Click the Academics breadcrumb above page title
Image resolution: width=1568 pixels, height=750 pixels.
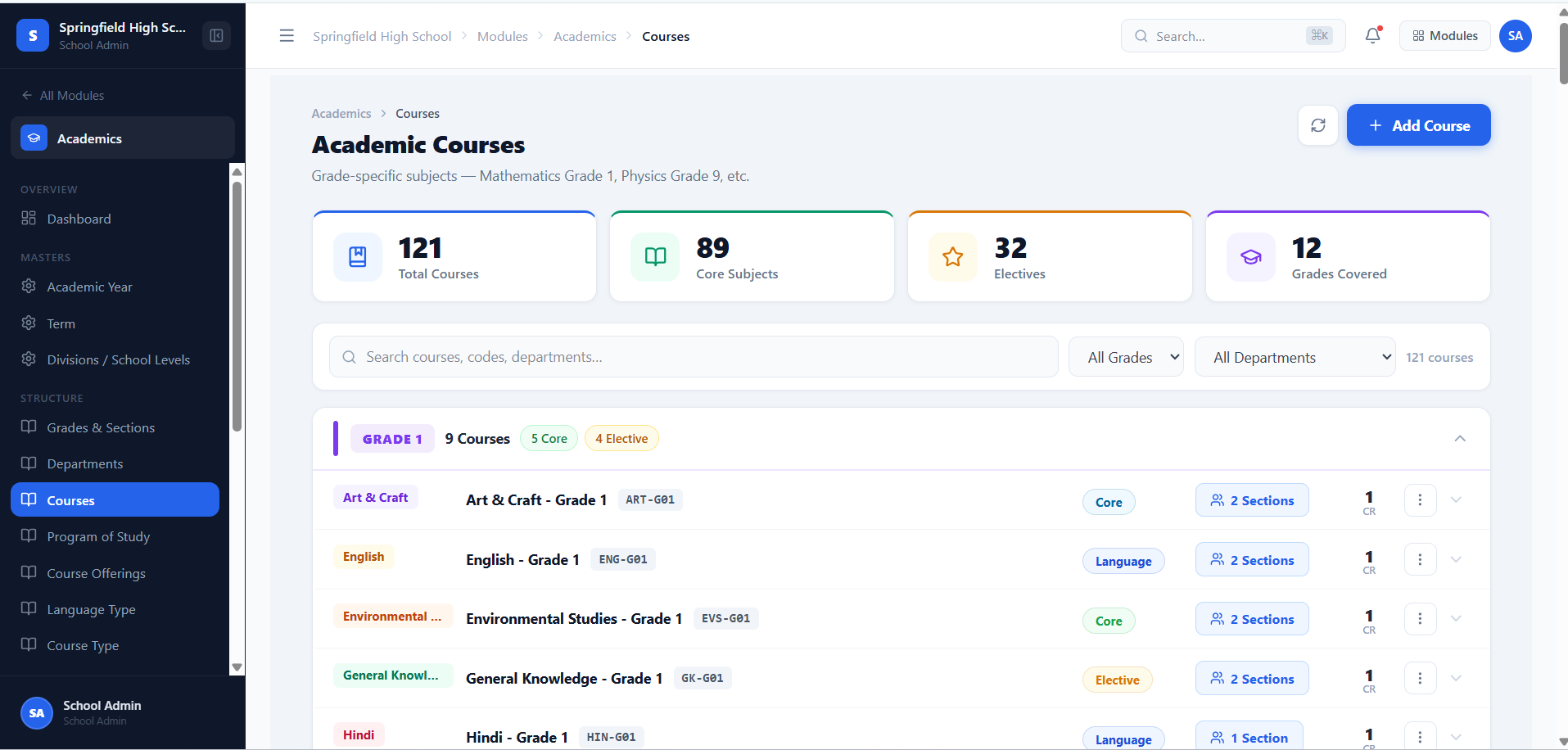point(341,113)
